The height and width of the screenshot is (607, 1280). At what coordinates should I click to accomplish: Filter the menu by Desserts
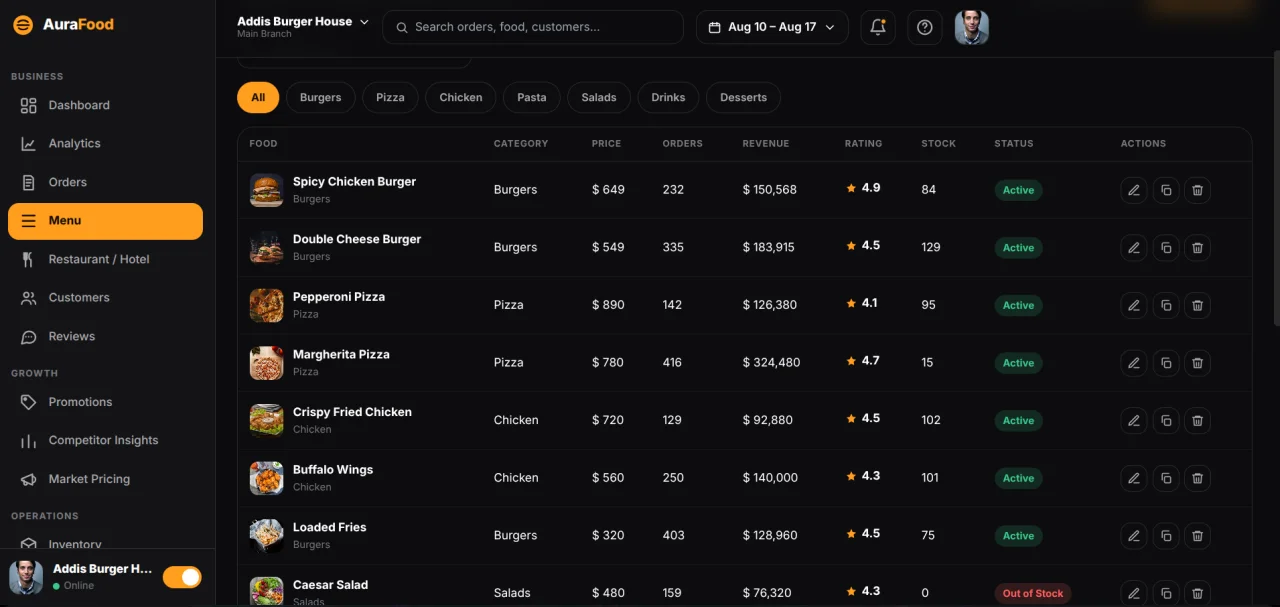743,97
